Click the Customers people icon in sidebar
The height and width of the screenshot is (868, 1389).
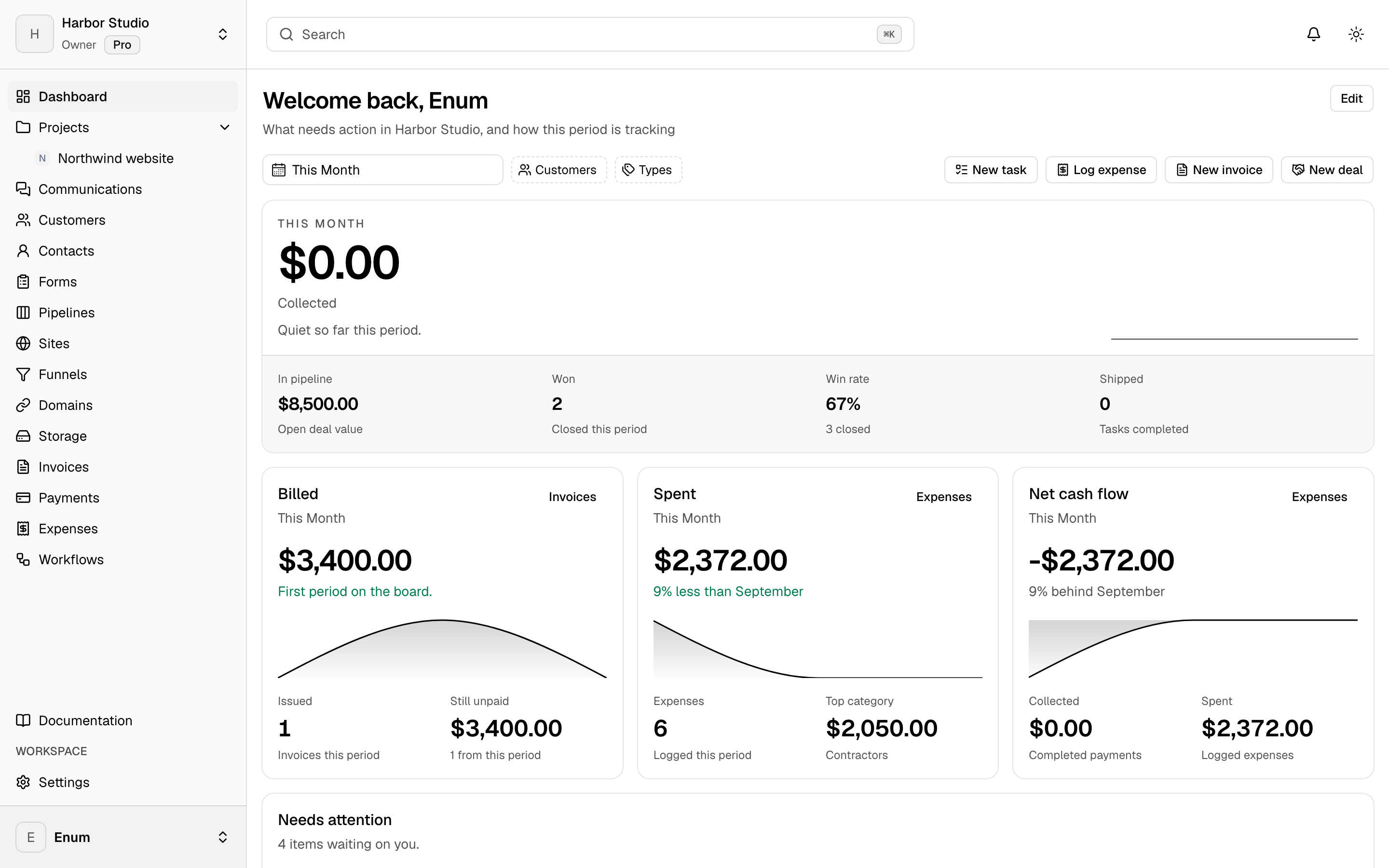(23, 220)
